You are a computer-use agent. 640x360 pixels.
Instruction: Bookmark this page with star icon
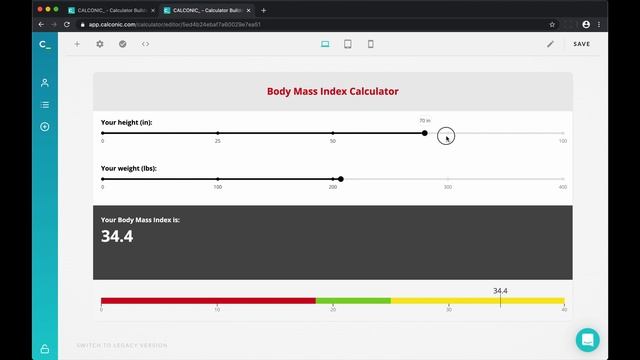tap(552, 24)
